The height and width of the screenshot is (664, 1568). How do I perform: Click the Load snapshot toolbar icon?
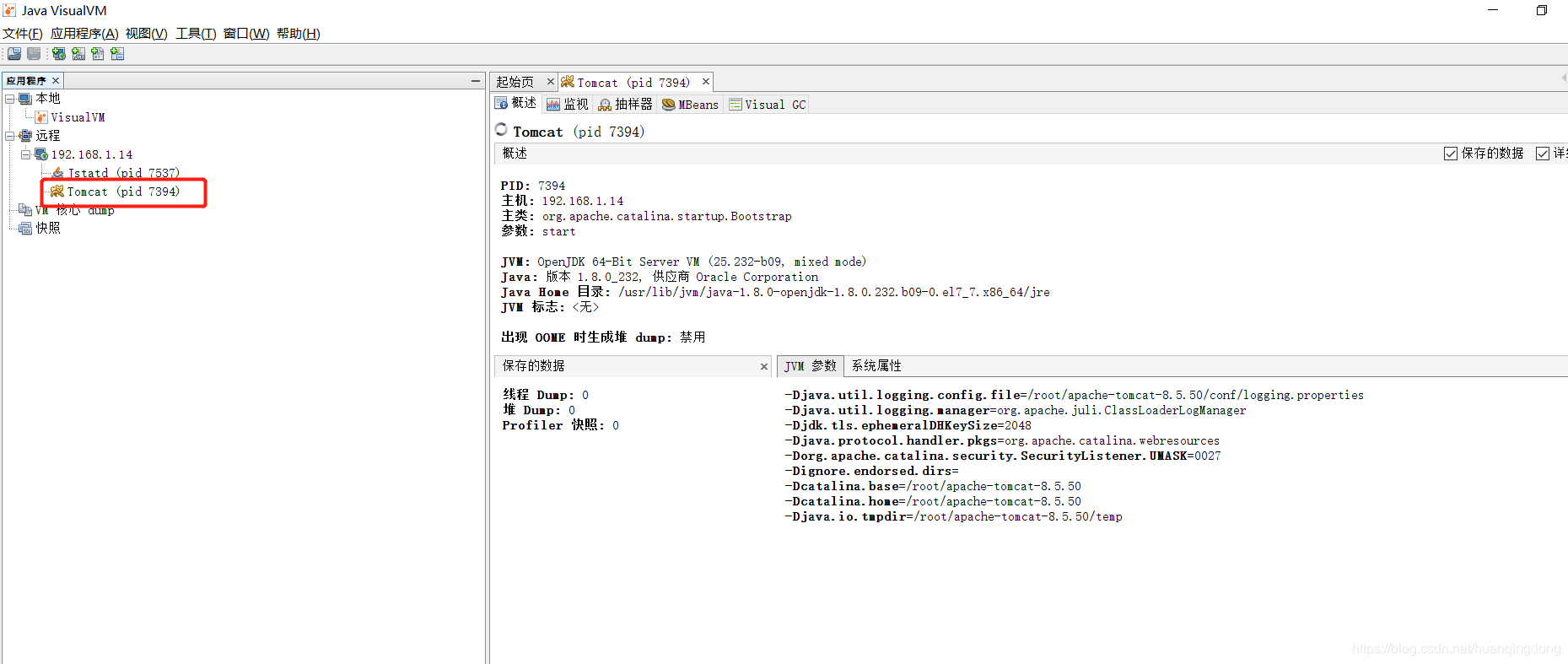click(14, 54)
